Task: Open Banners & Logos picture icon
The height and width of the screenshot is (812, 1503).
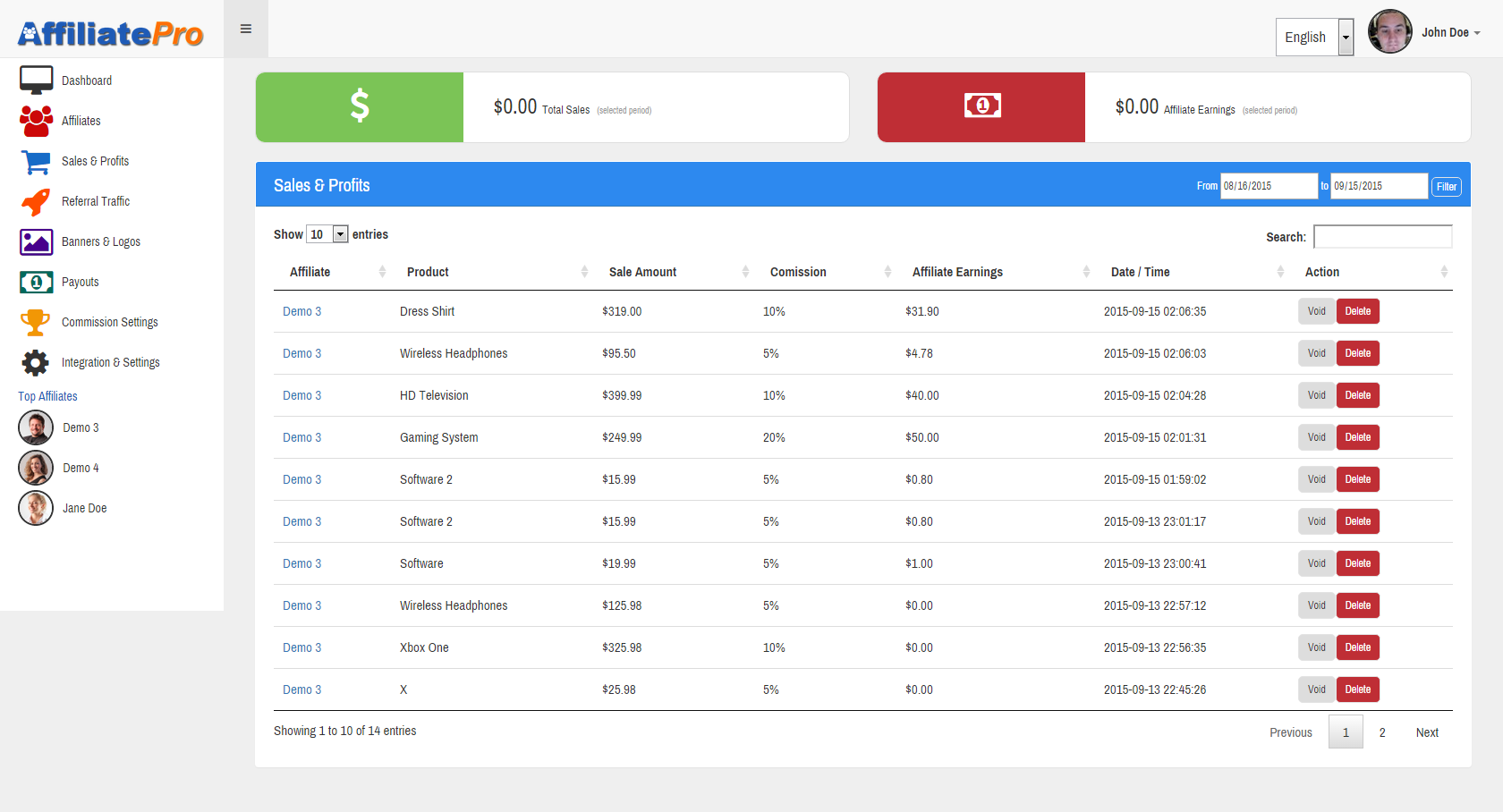Action: [36, 242]
